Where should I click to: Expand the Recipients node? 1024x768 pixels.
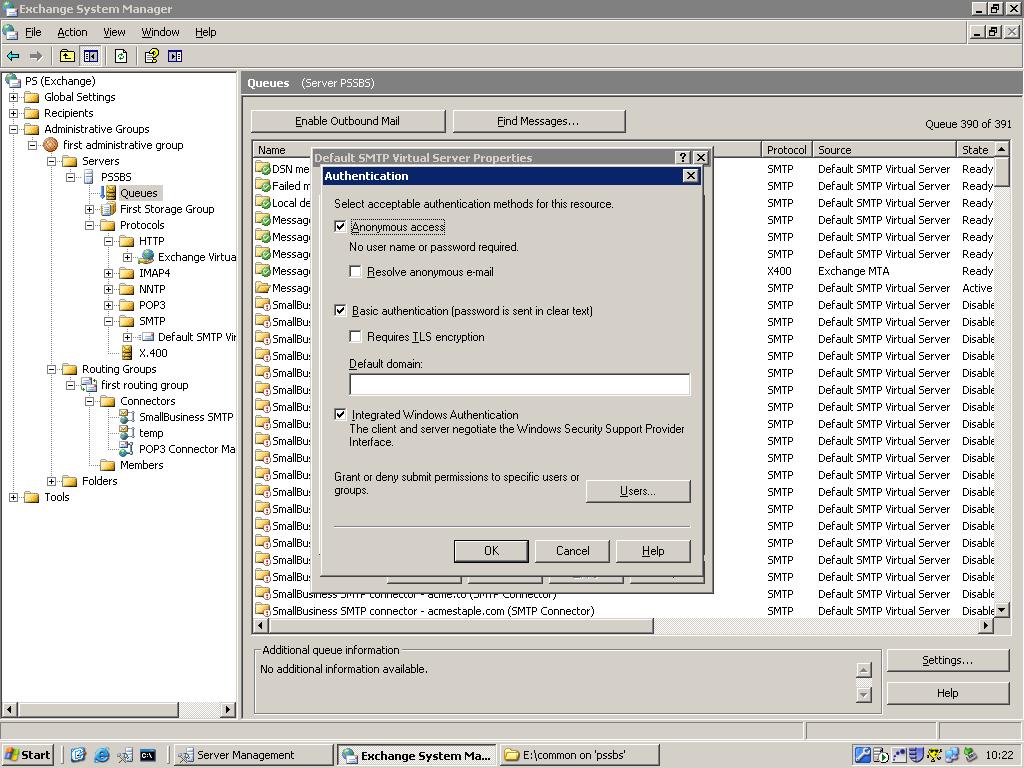[13, 113]
